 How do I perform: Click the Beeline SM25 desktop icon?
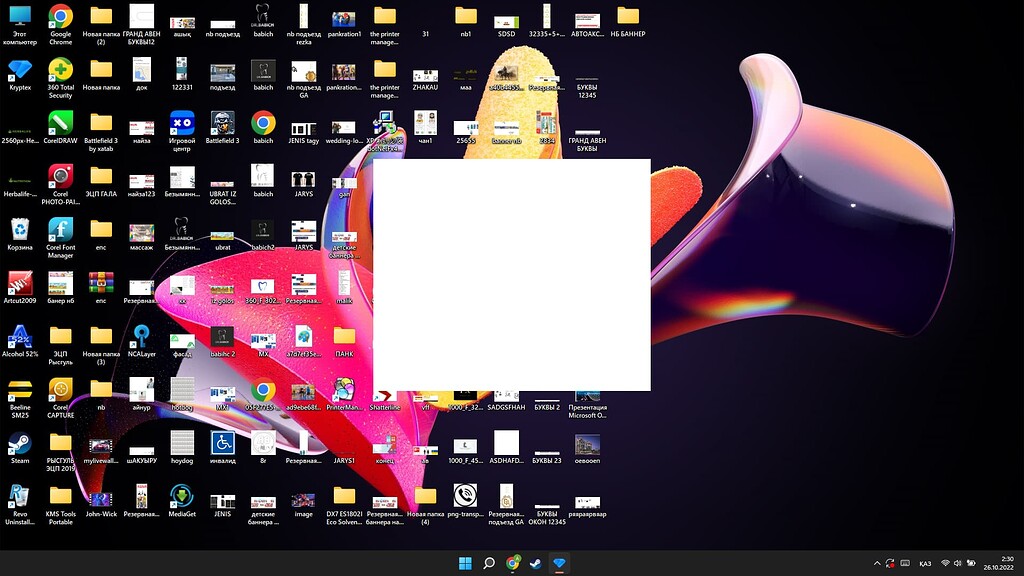[x=20, y=390]
